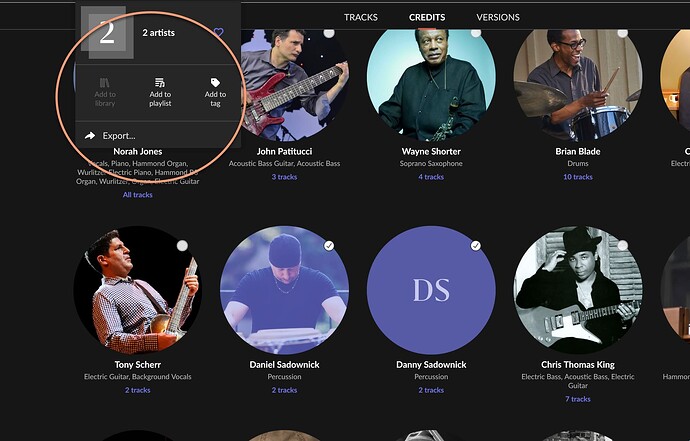Click the Danny Sadownick name

[431, 364]
